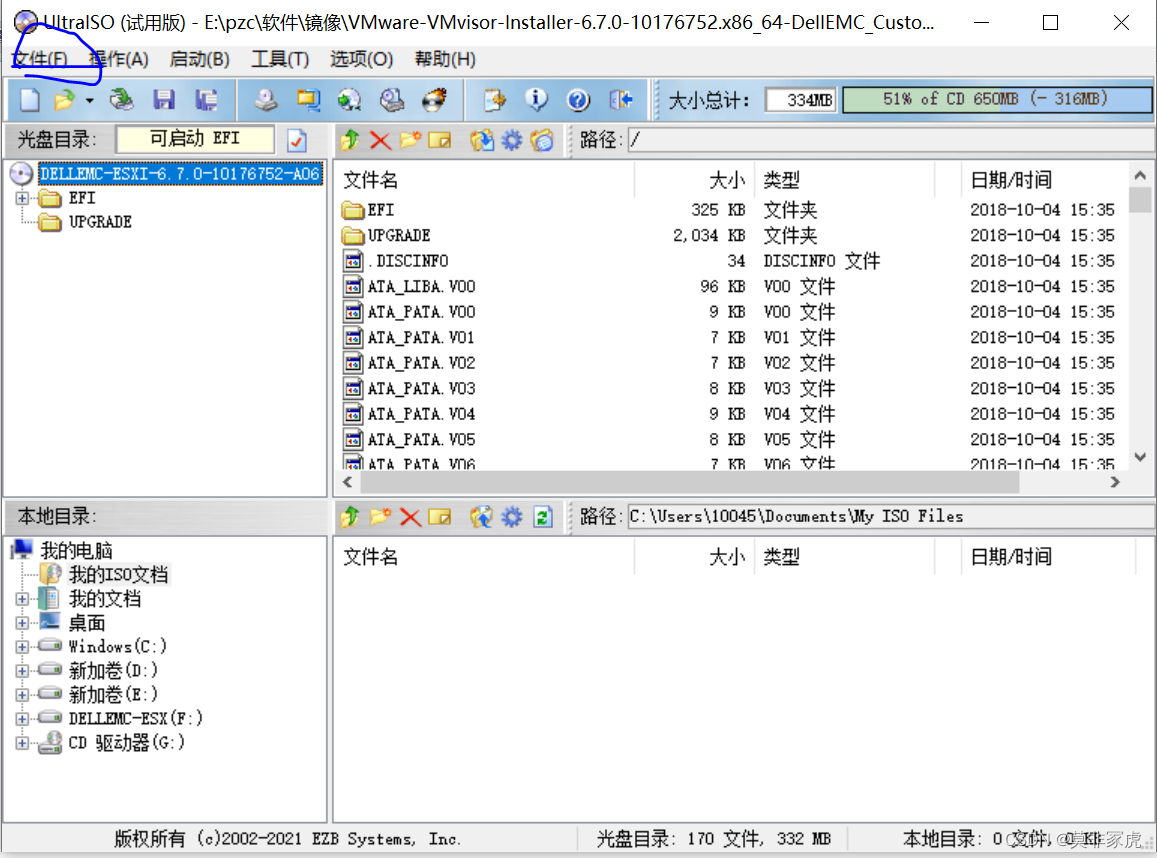The height and width of the screenshot is (858, 1157).
Task: Click the Burn CD/DVD image flame icon
Action: pyautogui.click(x=435, y=100)
